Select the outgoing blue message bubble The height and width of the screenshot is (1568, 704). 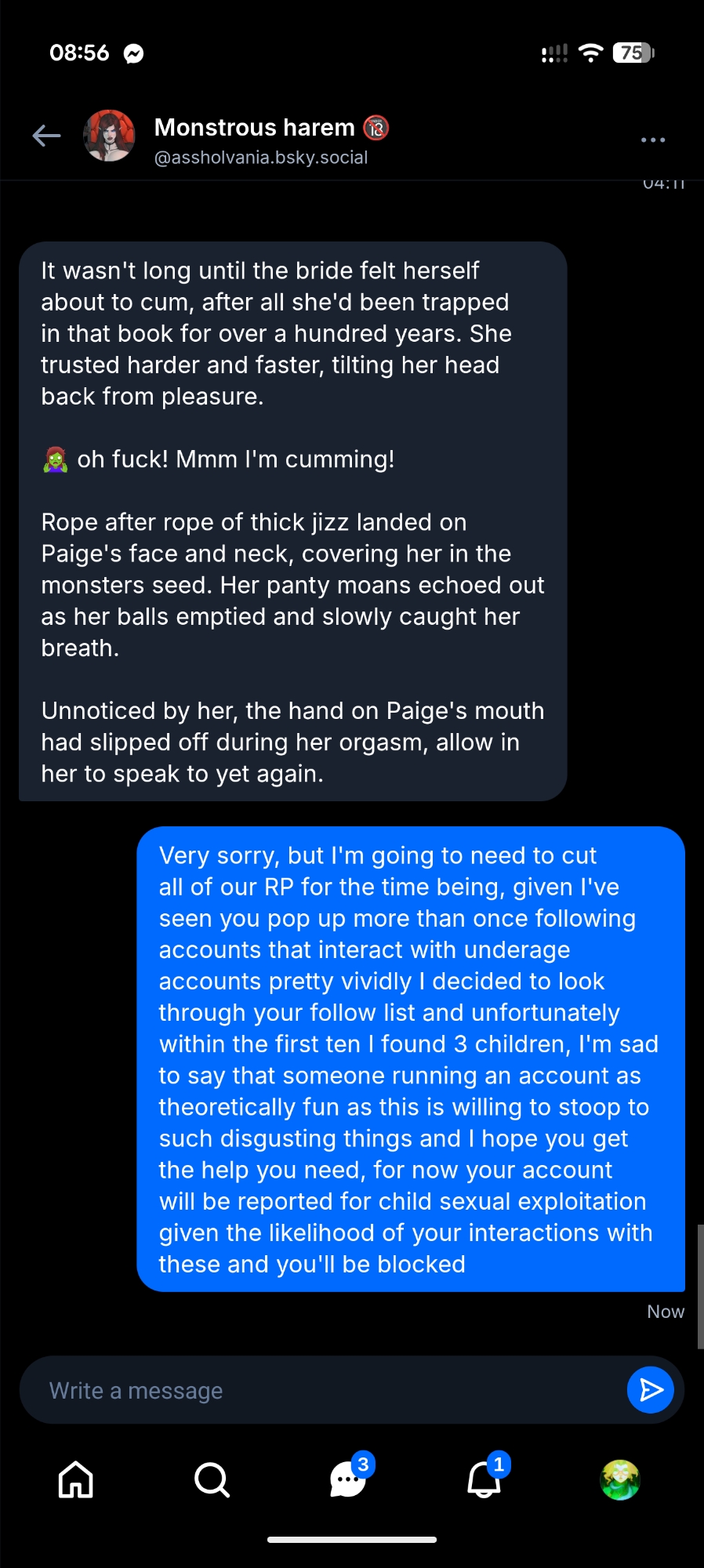(x=410, y=1058)
